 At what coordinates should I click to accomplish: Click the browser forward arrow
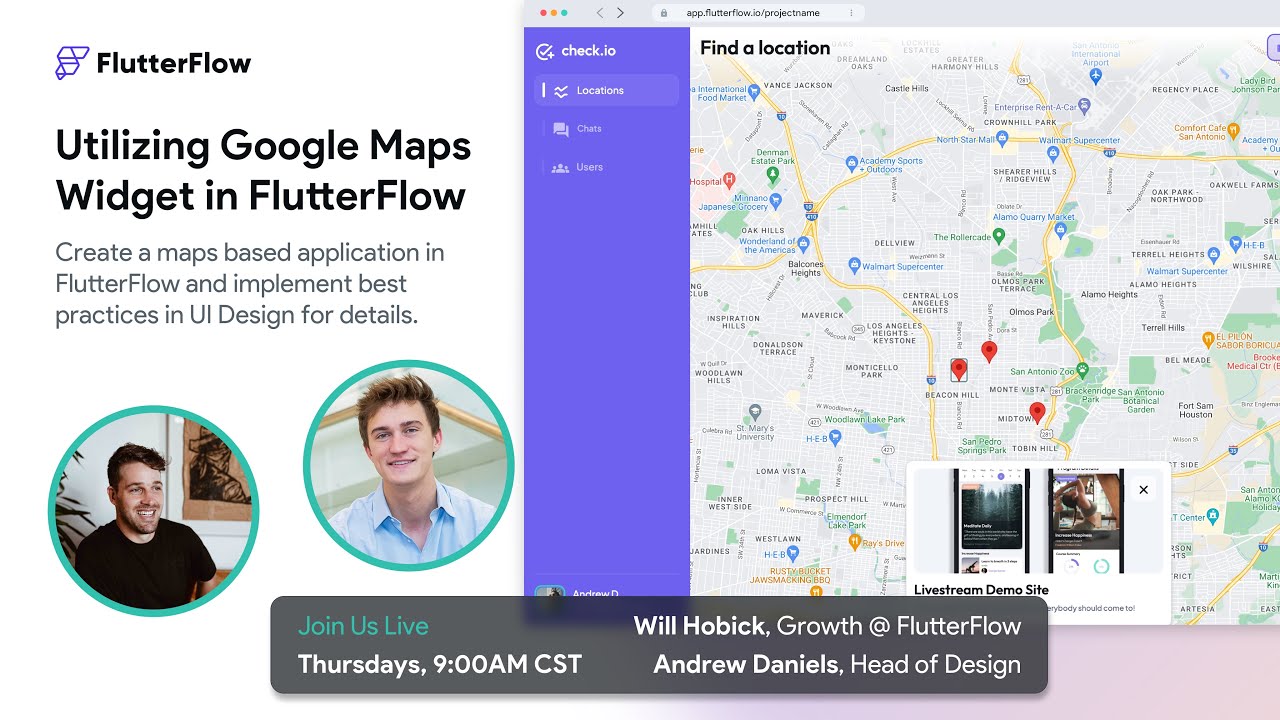(x=620, y=13)
